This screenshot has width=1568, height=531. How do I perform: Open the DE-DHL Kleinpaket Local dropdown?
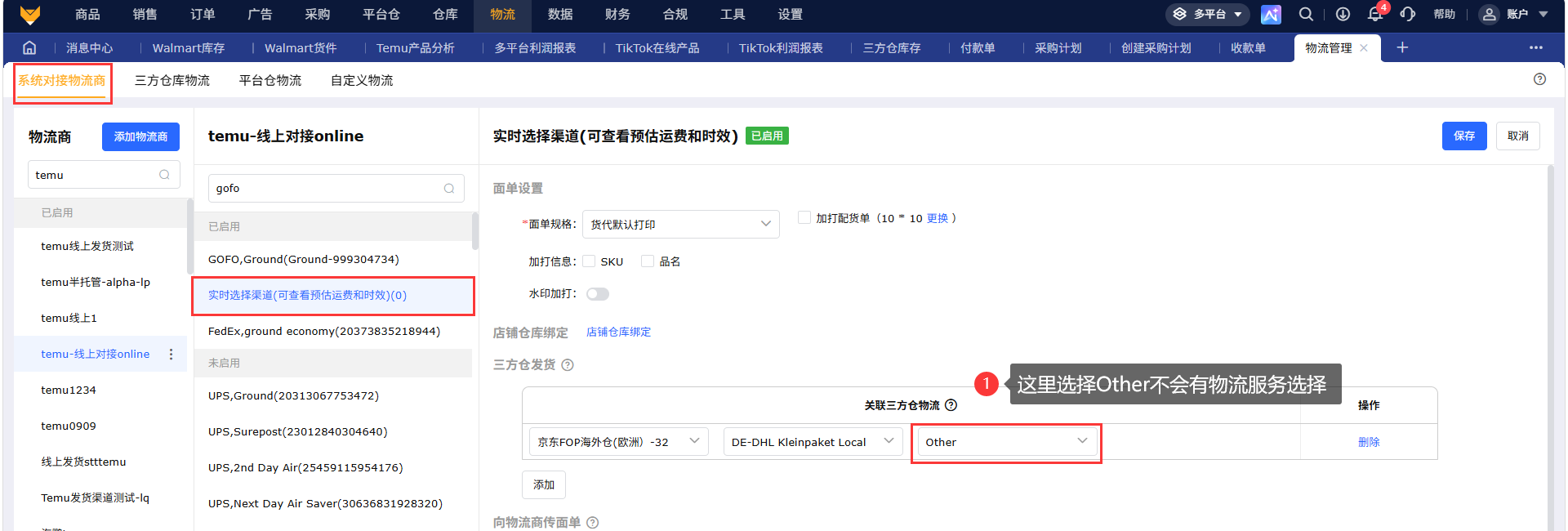(x=813, y=442)
